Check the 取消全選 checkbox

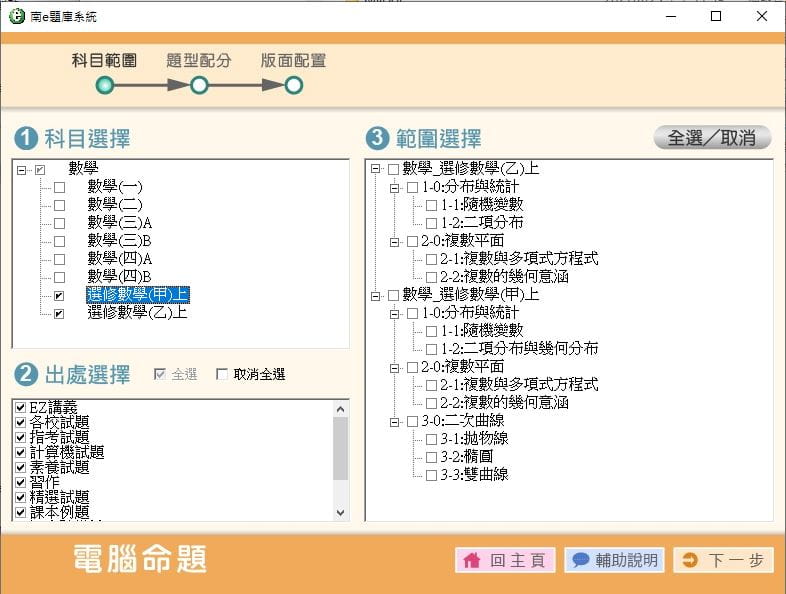pos(222,374)
